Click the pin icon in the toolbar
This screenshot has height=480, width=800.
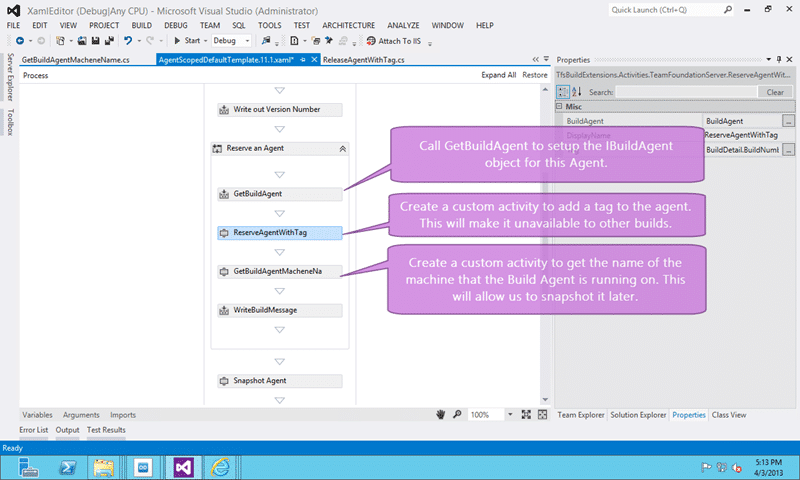329,41
